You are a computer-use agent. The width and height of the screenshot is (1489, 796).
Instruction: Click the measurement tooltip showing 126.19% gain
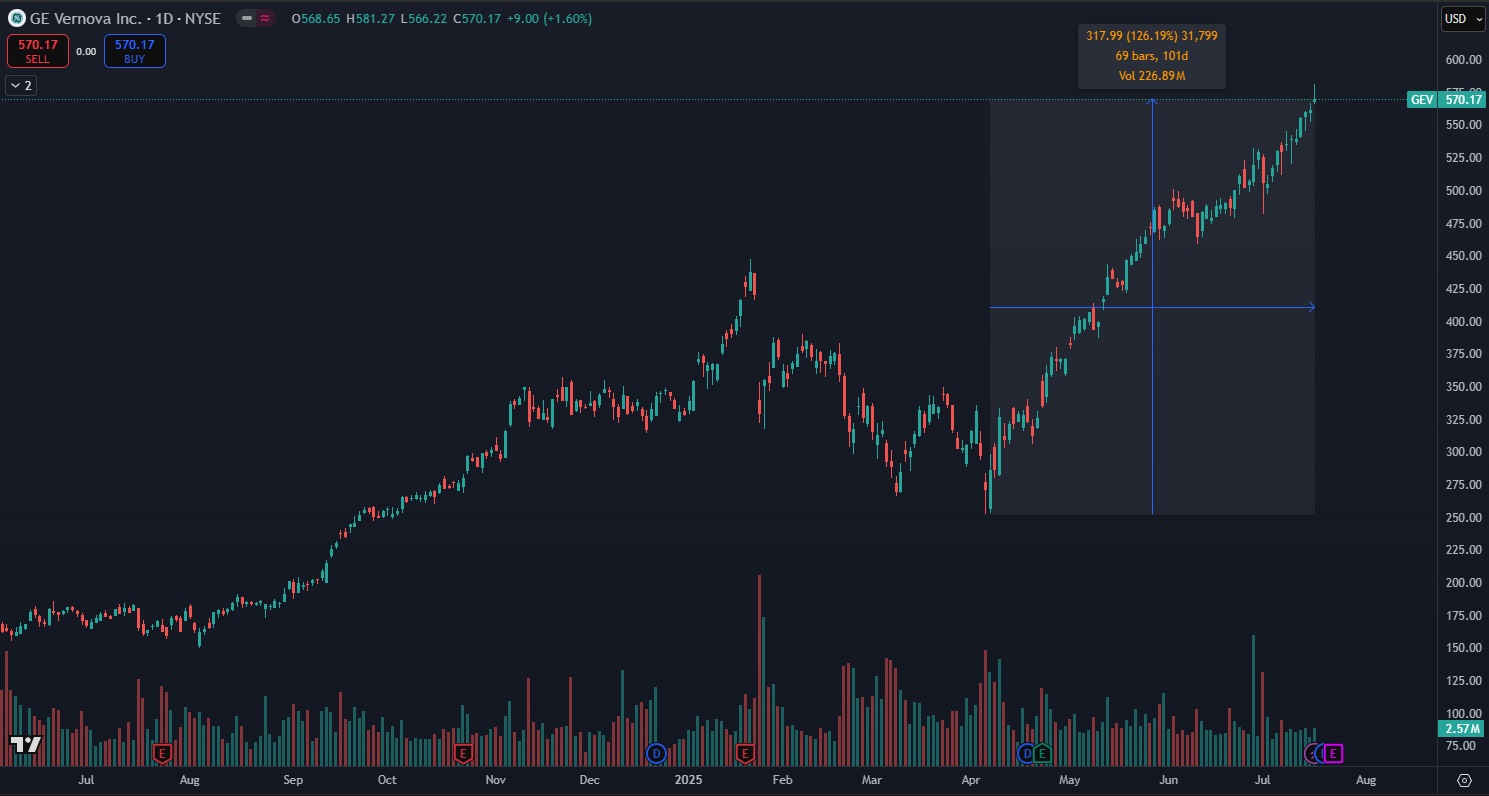tap(1151, 56)
